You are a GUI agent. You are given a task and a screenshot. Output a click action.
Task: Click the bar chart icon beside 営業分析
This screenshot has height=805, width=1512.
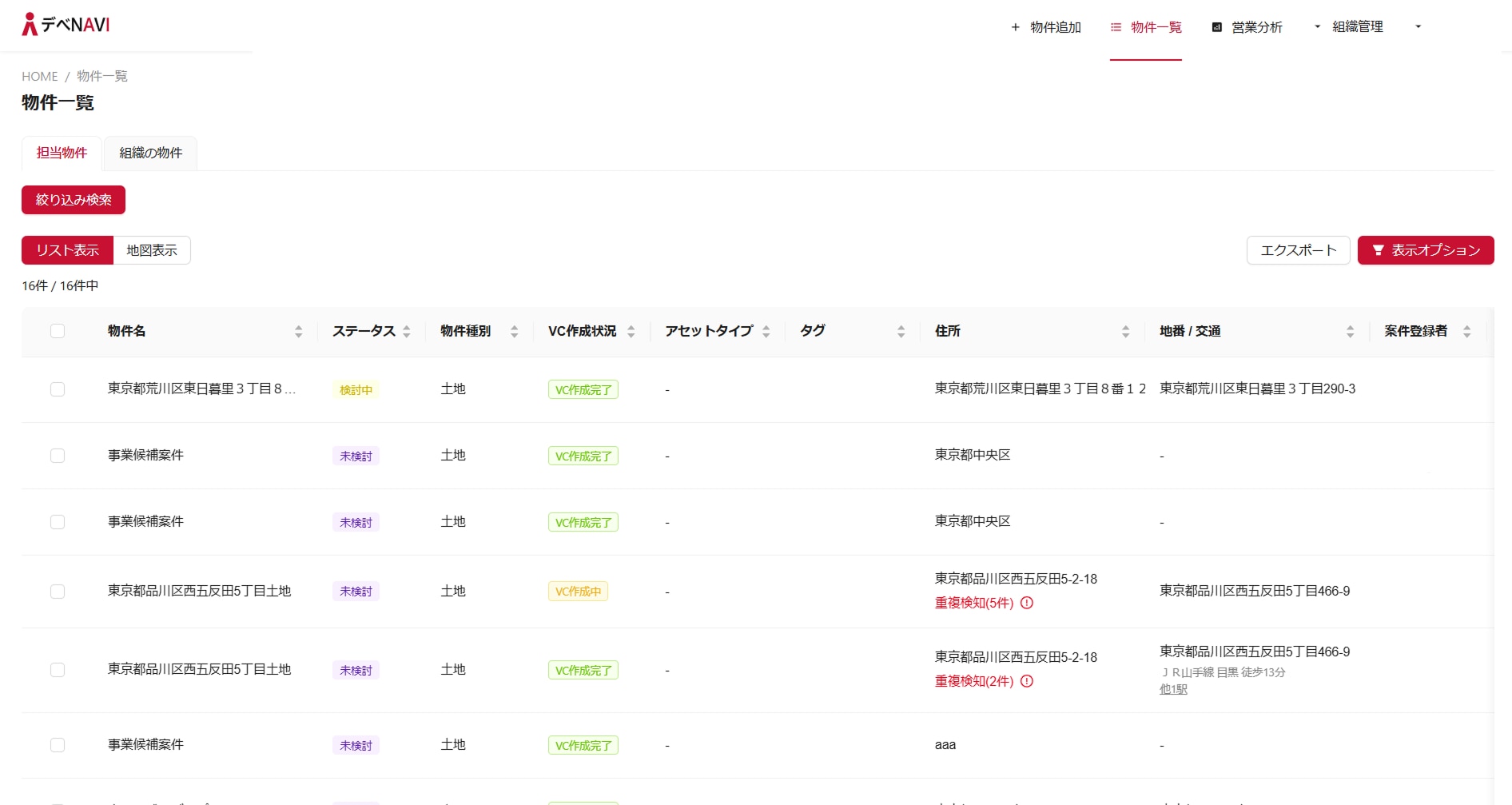1216,26
